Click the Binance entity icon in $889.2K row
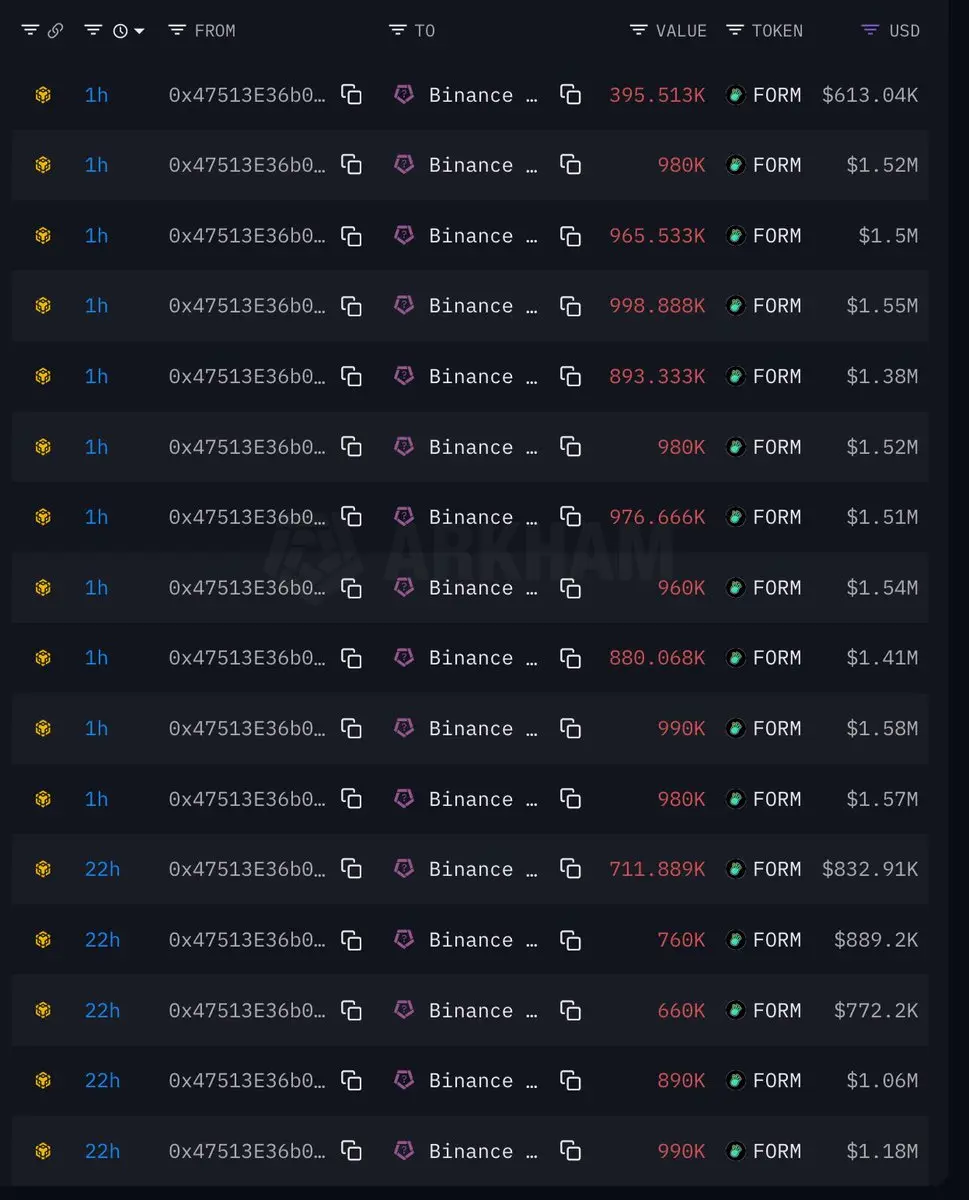The image size is (969, 1200). pos(404,939)
